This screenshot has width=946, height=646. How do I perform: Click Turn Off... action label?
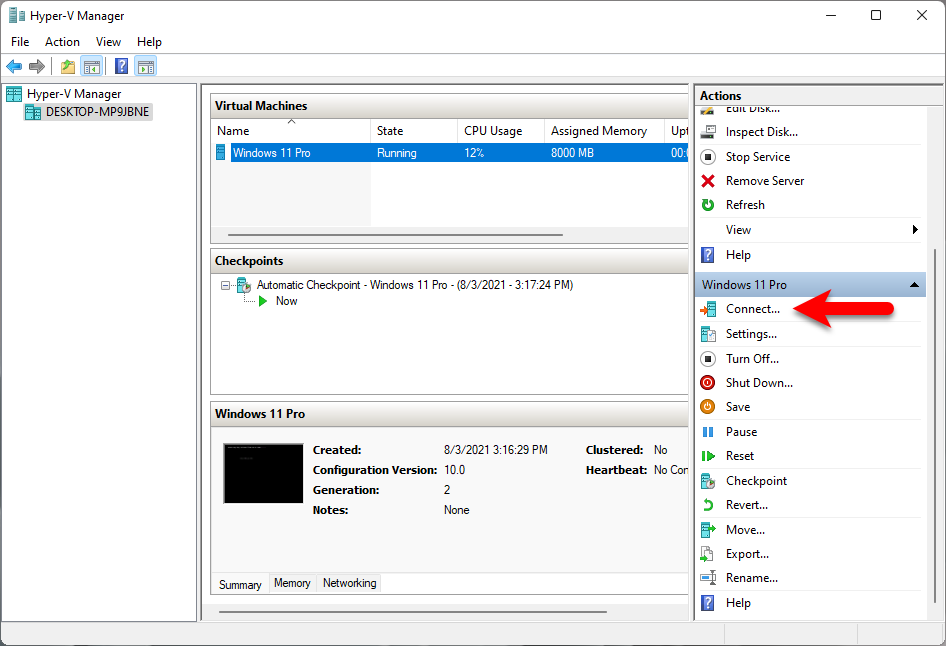pos(752,359)
